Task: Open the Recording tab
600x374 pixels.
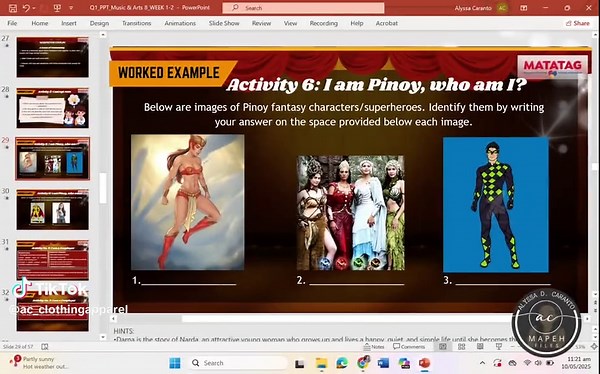Action: [324, 23]
